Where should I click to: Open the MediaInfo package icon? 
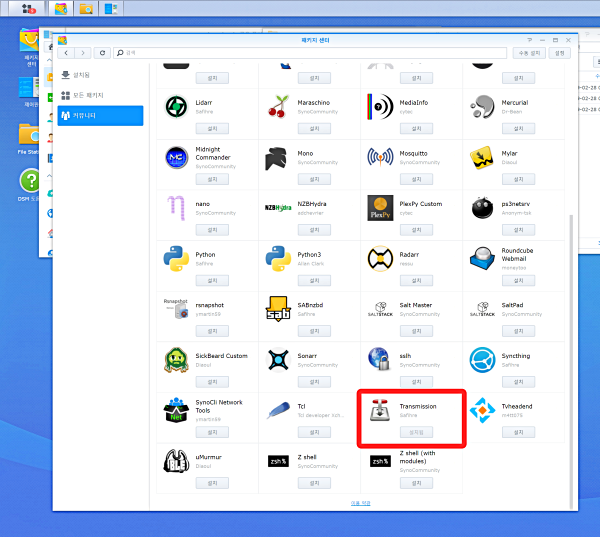click(380, 106)
